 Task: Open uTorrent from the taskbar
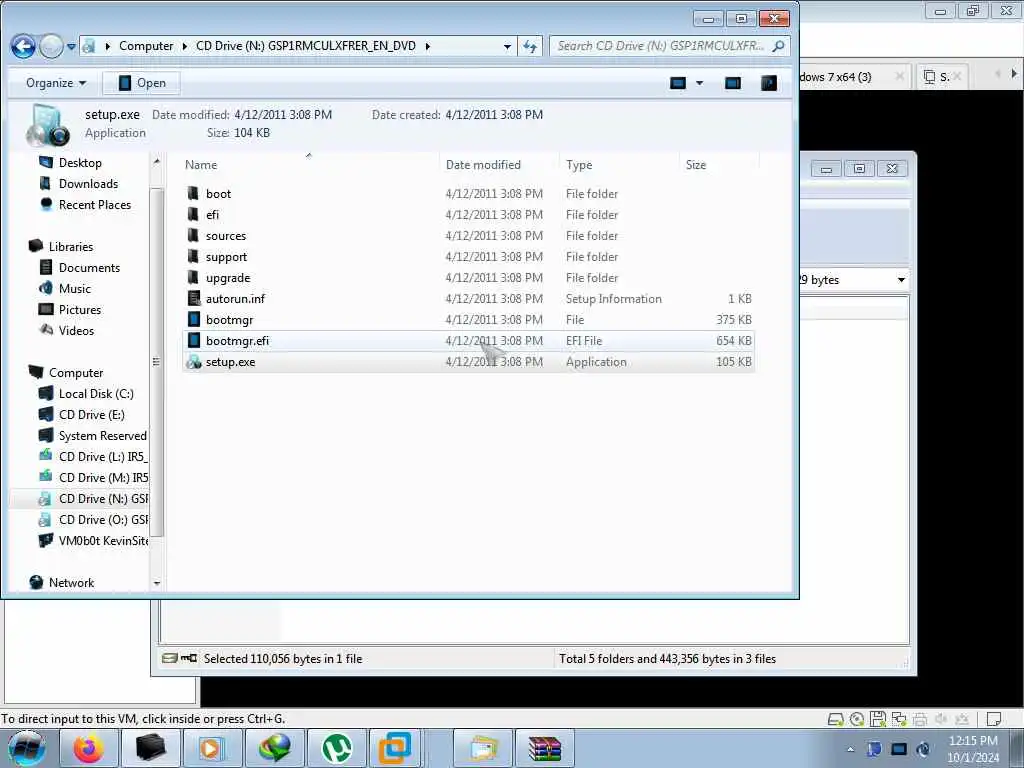point(336,748)
